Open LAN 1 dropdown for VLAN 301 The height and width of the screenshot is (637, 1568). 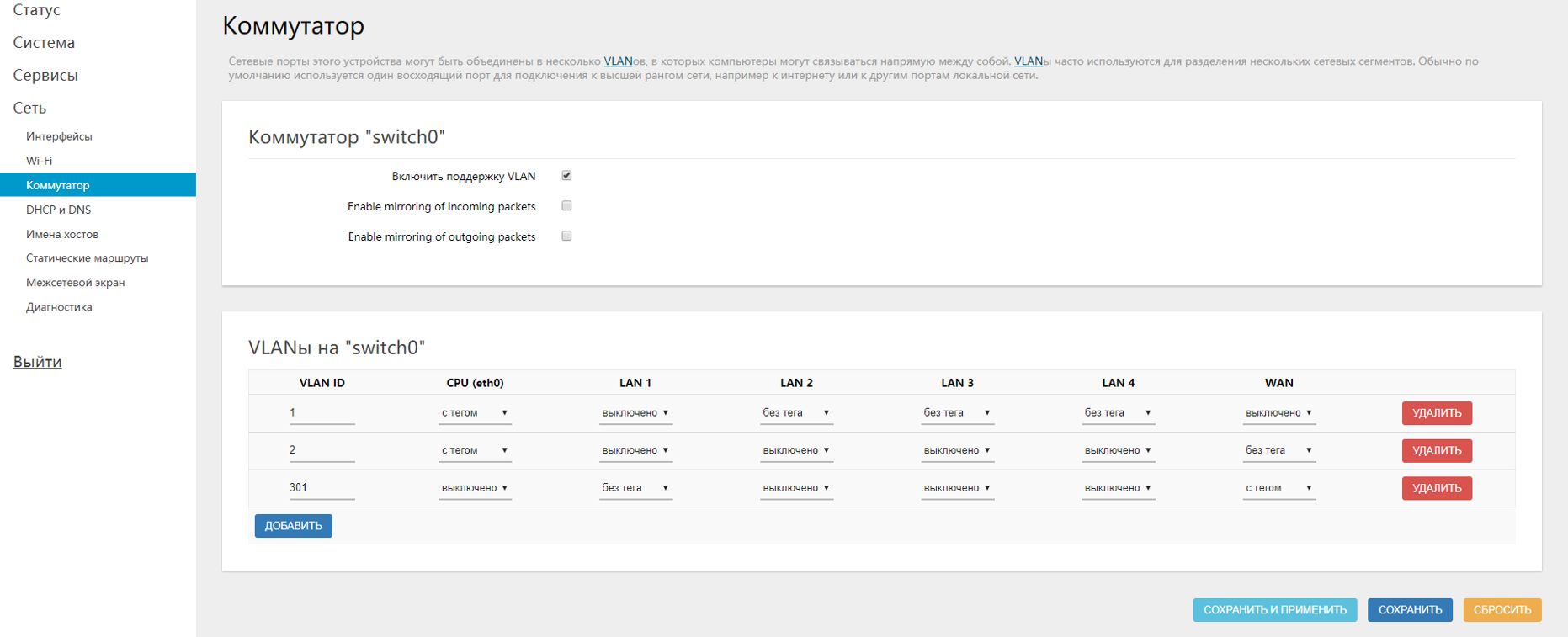coord(635,488)
